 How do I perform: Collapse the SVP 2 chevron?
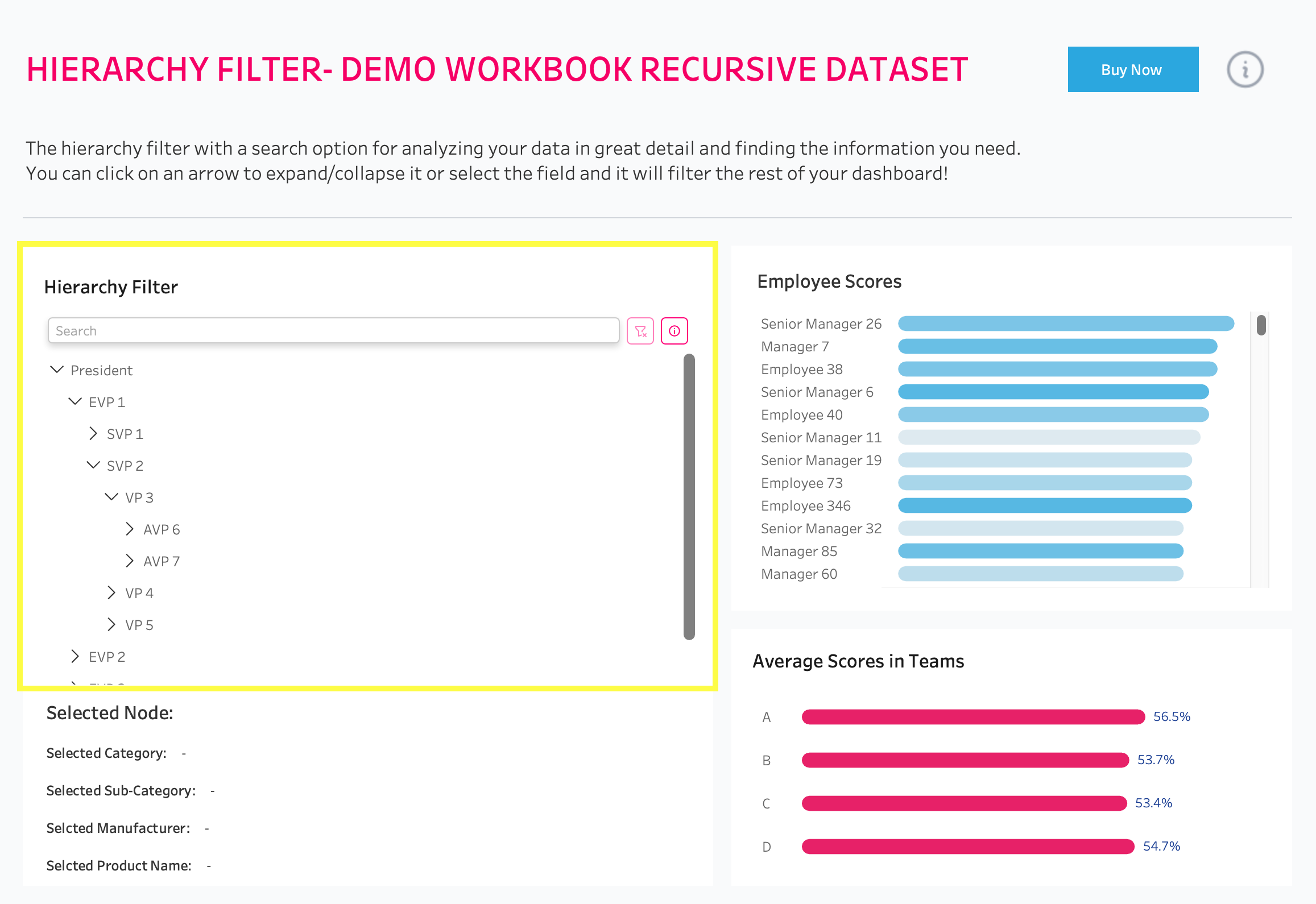coord(93,465)
